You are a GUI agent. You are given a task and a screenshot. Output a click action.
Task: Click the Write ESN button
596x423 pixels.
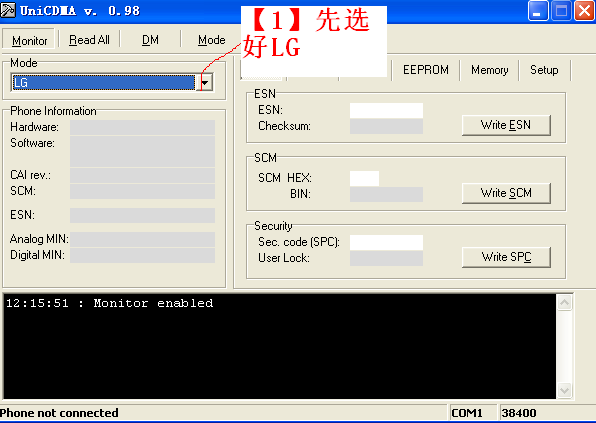click(x=506, y=125)
